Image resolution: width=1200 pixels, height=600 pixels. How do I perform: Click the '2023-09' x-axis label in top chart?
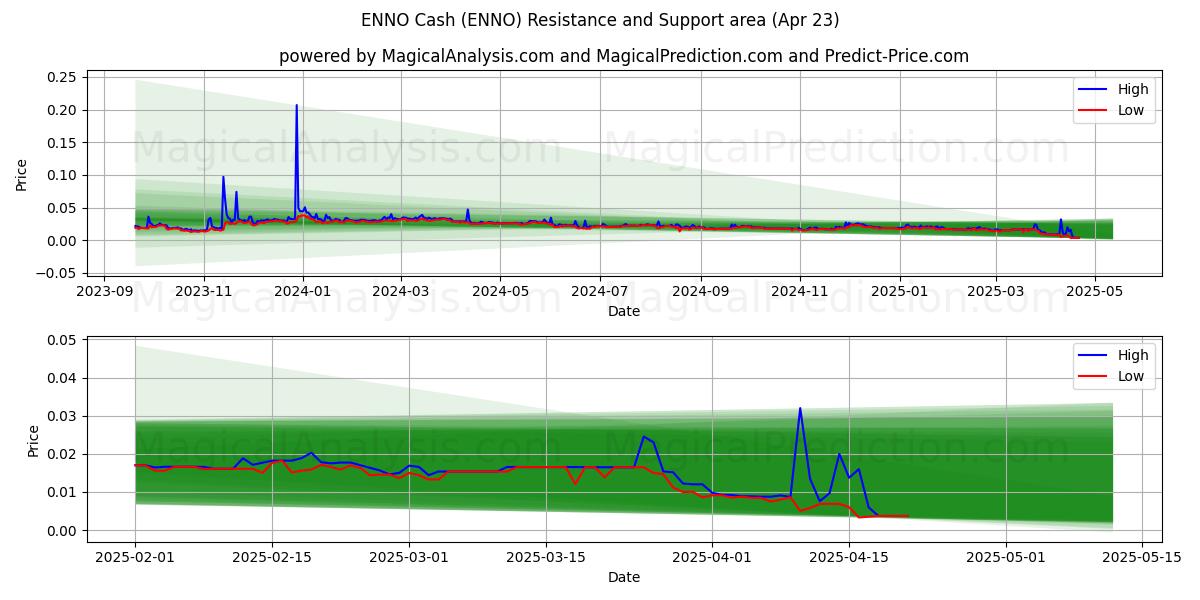coord(105,291)
